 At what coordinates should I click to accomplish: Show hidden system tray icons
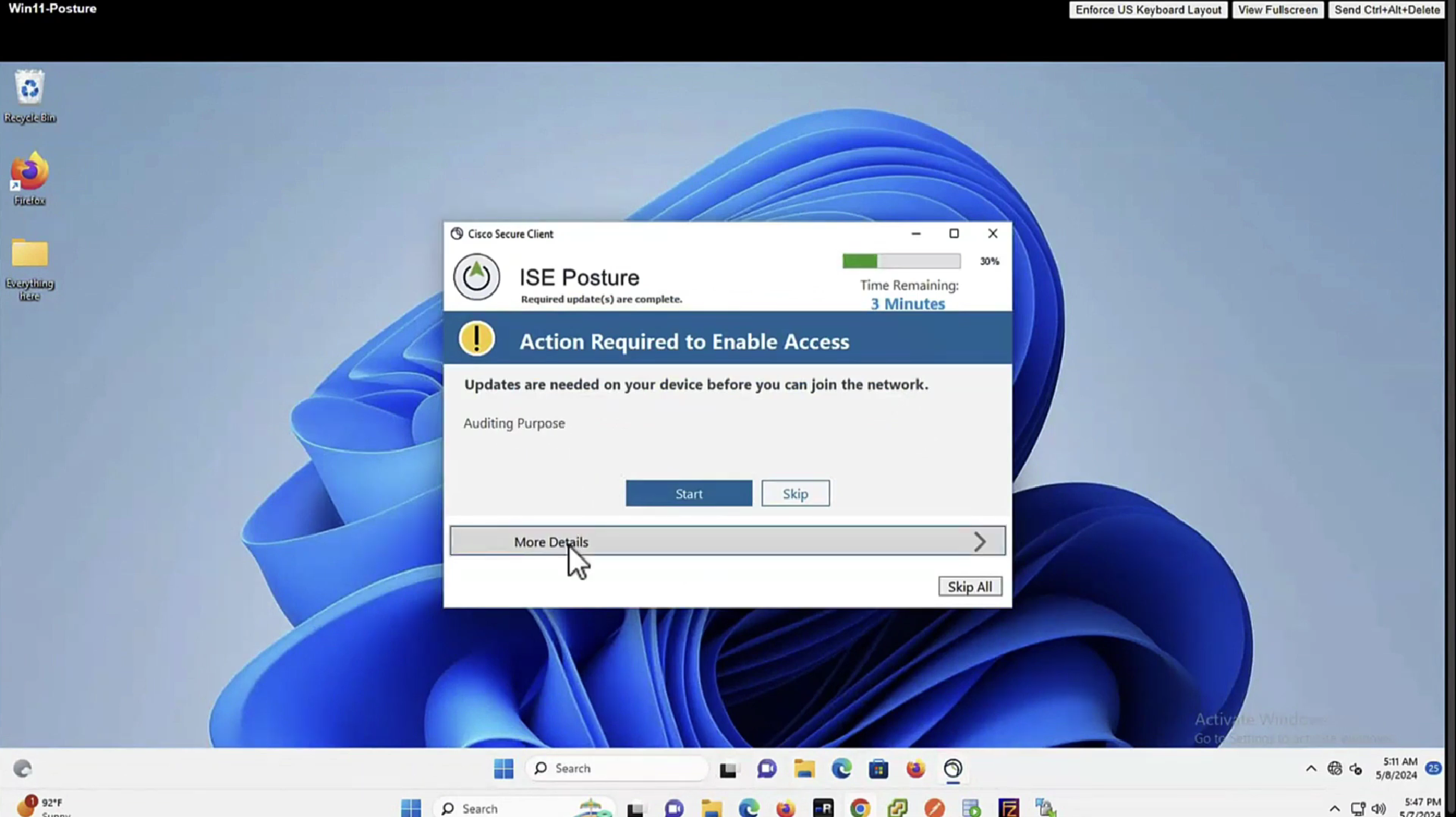(1310, 768)
